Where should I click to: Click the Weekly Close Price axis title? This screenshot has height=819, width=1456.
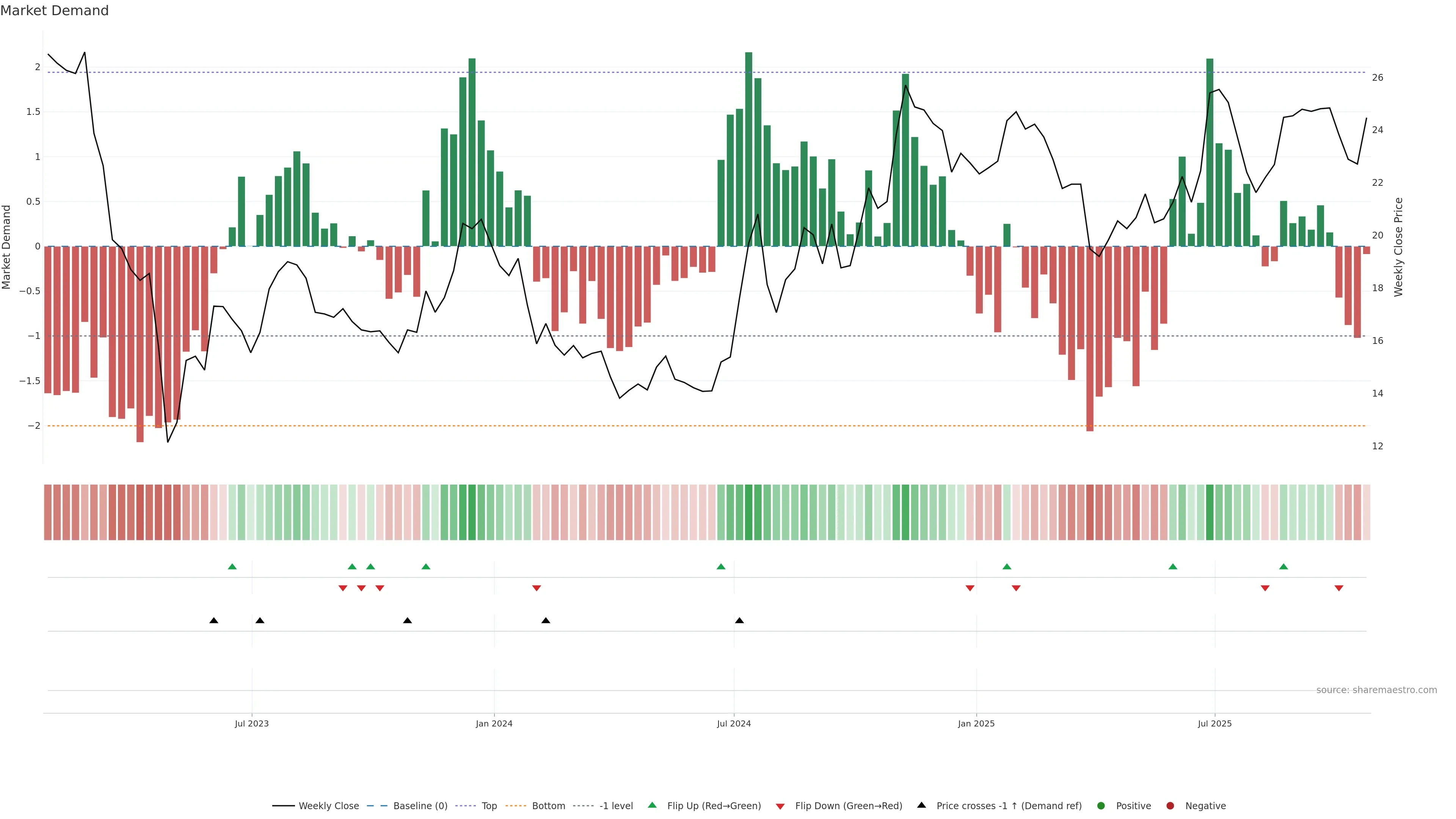[x=1398, y=247]
